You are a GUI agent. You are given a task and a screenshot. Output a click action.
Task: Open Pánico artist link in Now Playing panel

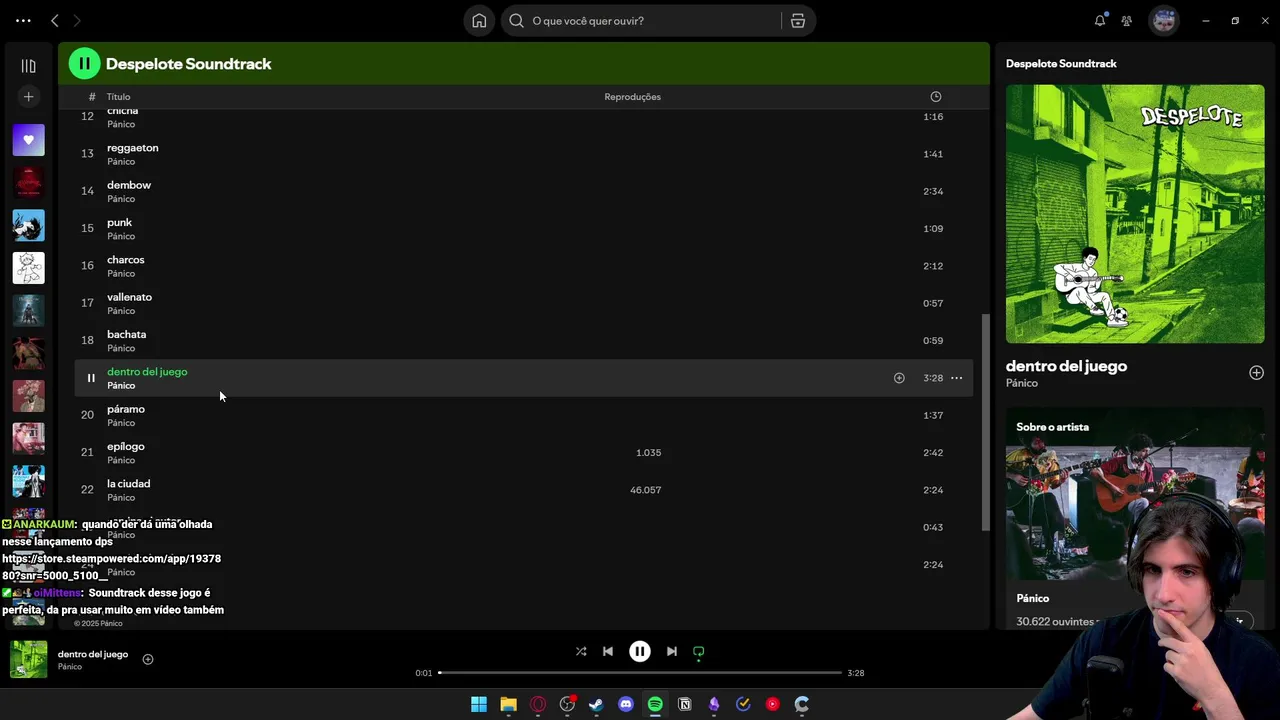tap(1022, 383)
